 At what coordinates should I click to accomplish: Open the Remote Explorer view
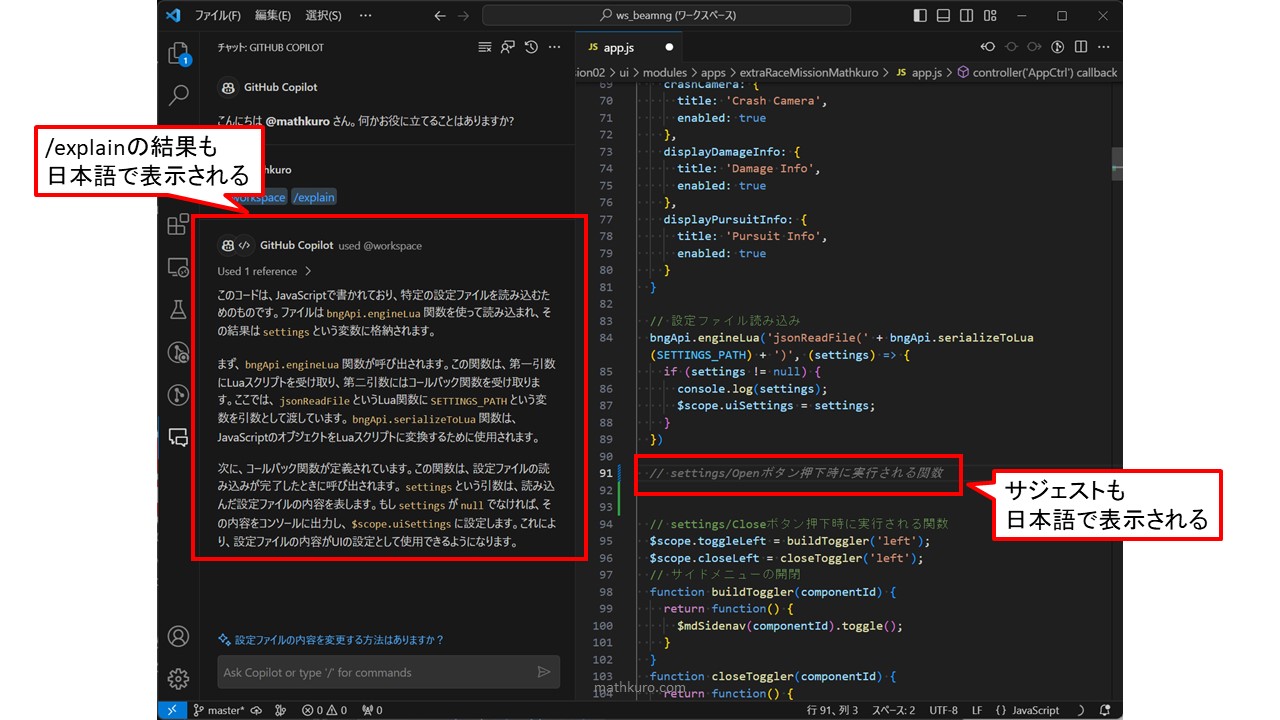(x=178, y=267)
